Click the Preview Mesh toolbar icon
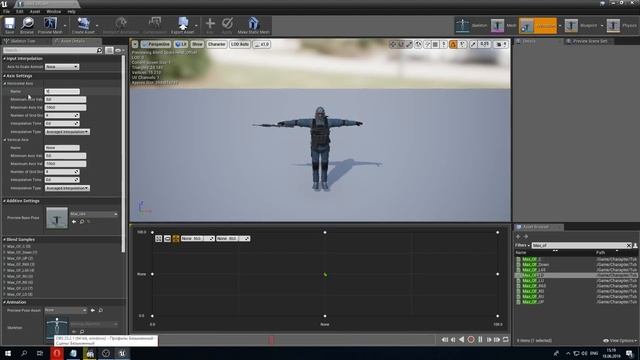 coord(50,25)
